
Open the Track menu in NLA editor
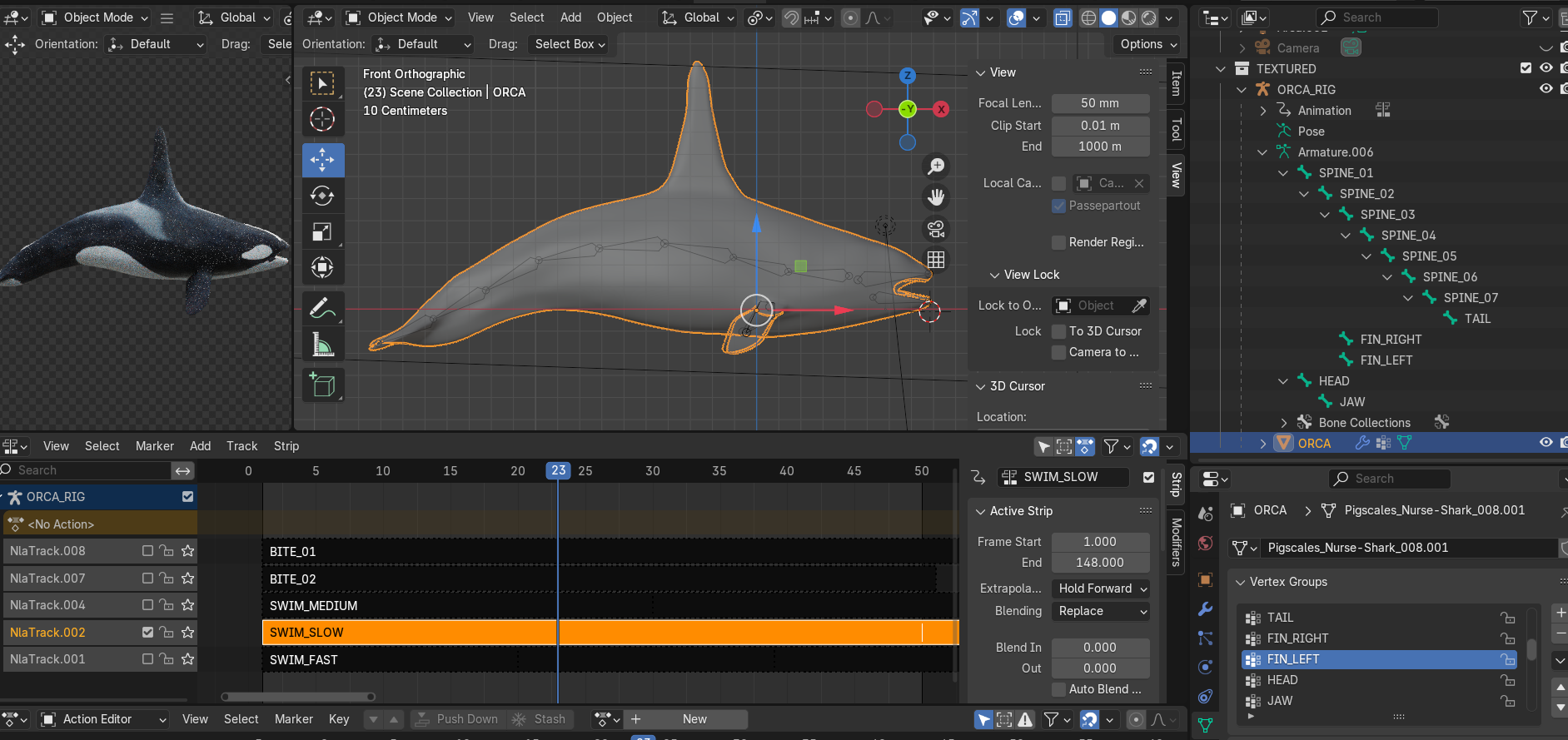pyautogui.click(x=241, y=446)
